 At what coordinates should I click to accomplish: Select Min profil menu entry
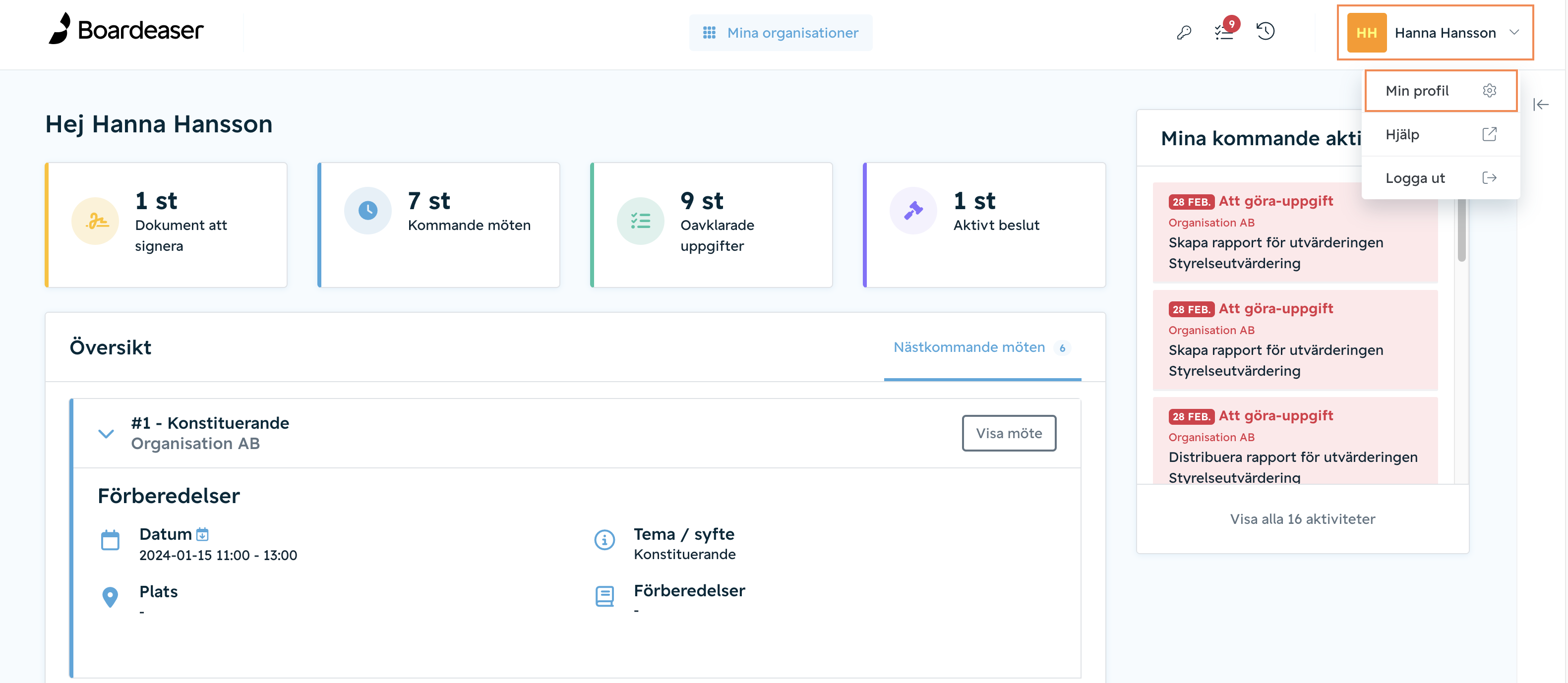(1440, 91)
